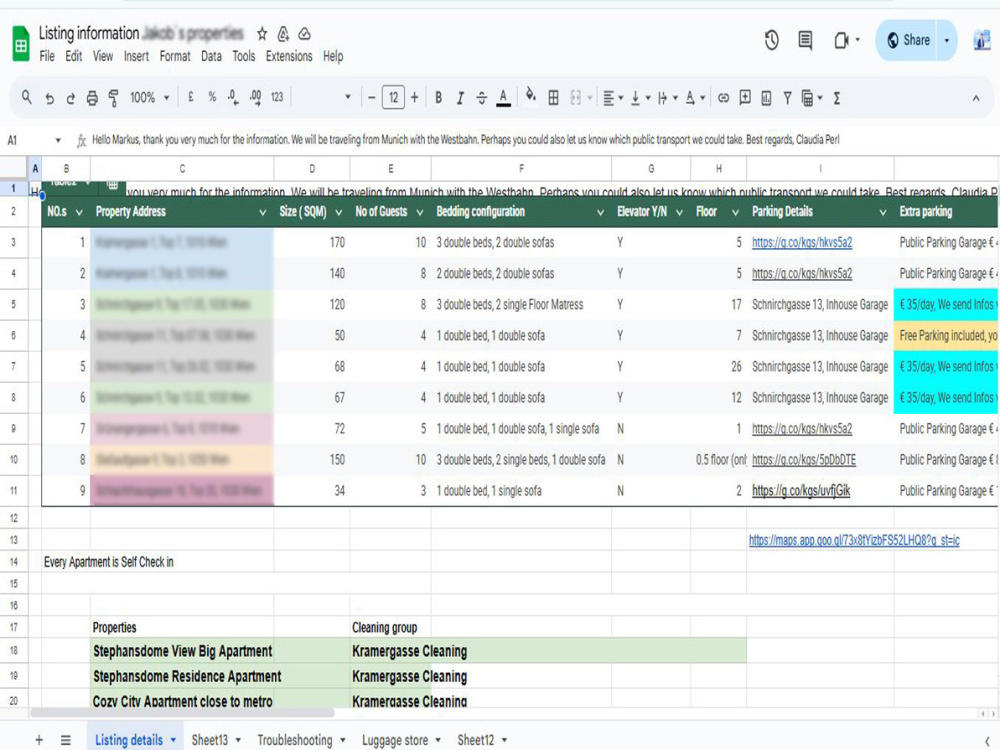This screenshot has width=1000, height=750.
Task: Open the functions sigma menu
Action: point(837,98)
